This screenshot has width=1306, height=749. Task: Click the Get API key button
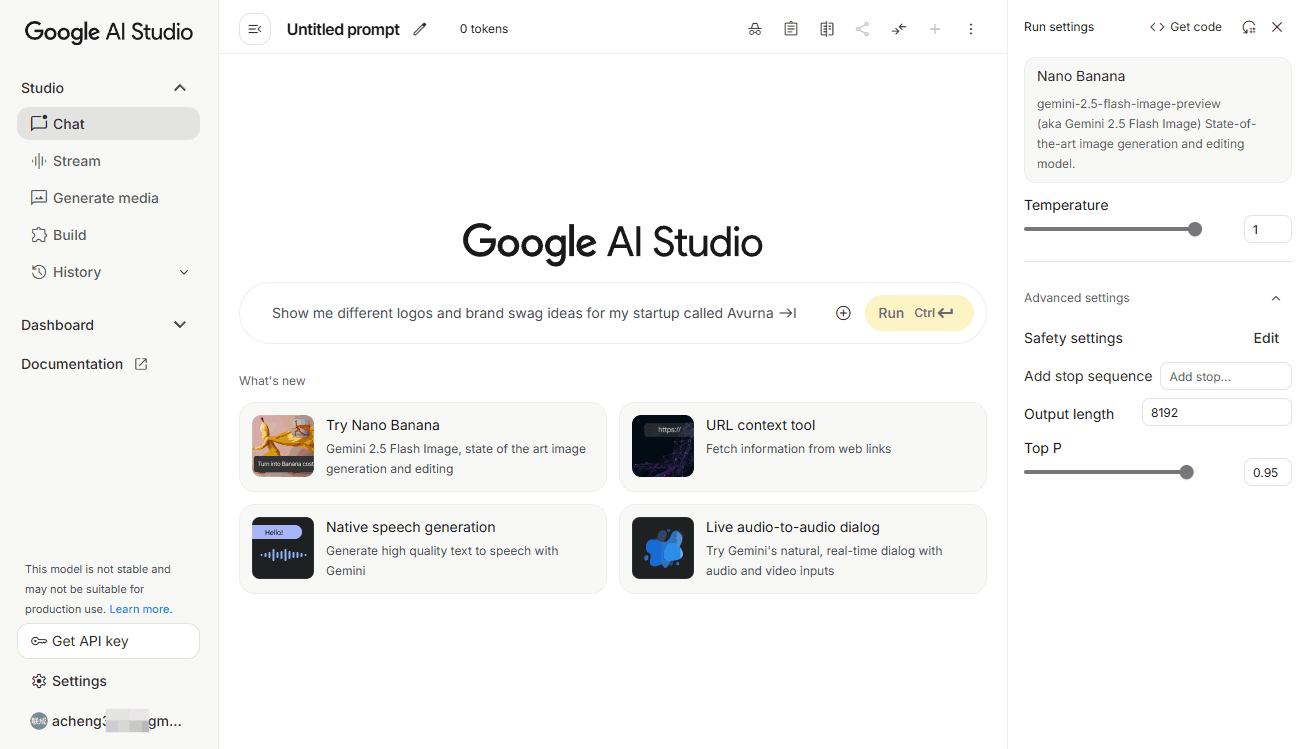pos(108,641)
